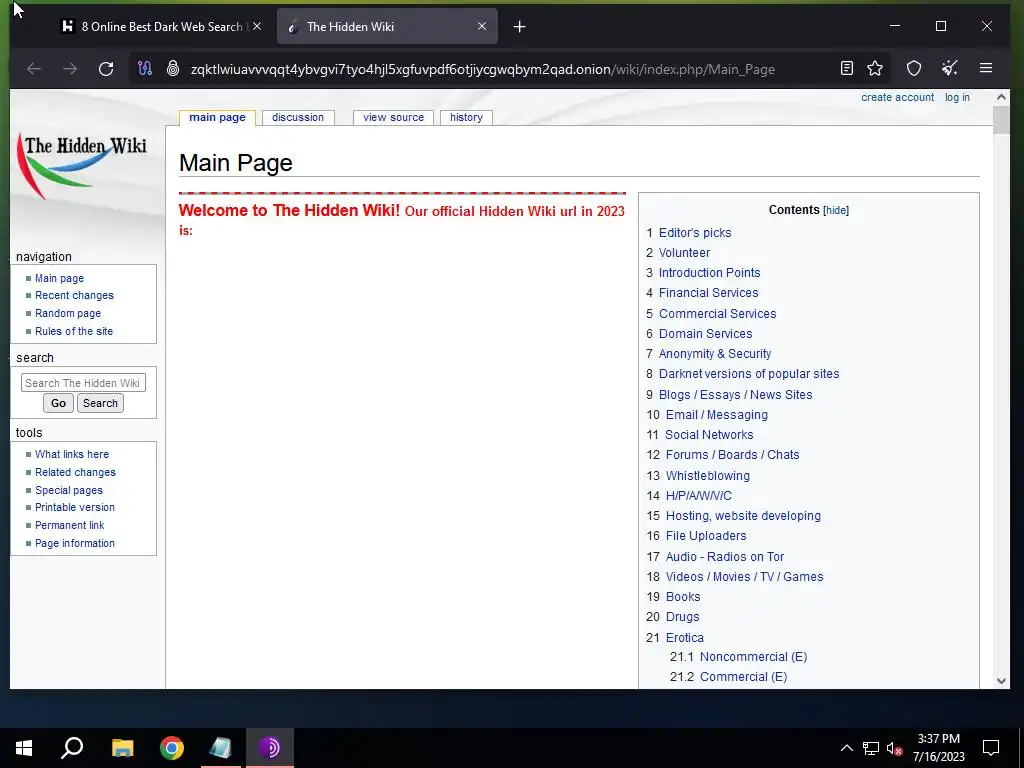The image size is (1024, 768).
Task: Click the page scrollbar up arrow
Action: (x=1001, y=97)
